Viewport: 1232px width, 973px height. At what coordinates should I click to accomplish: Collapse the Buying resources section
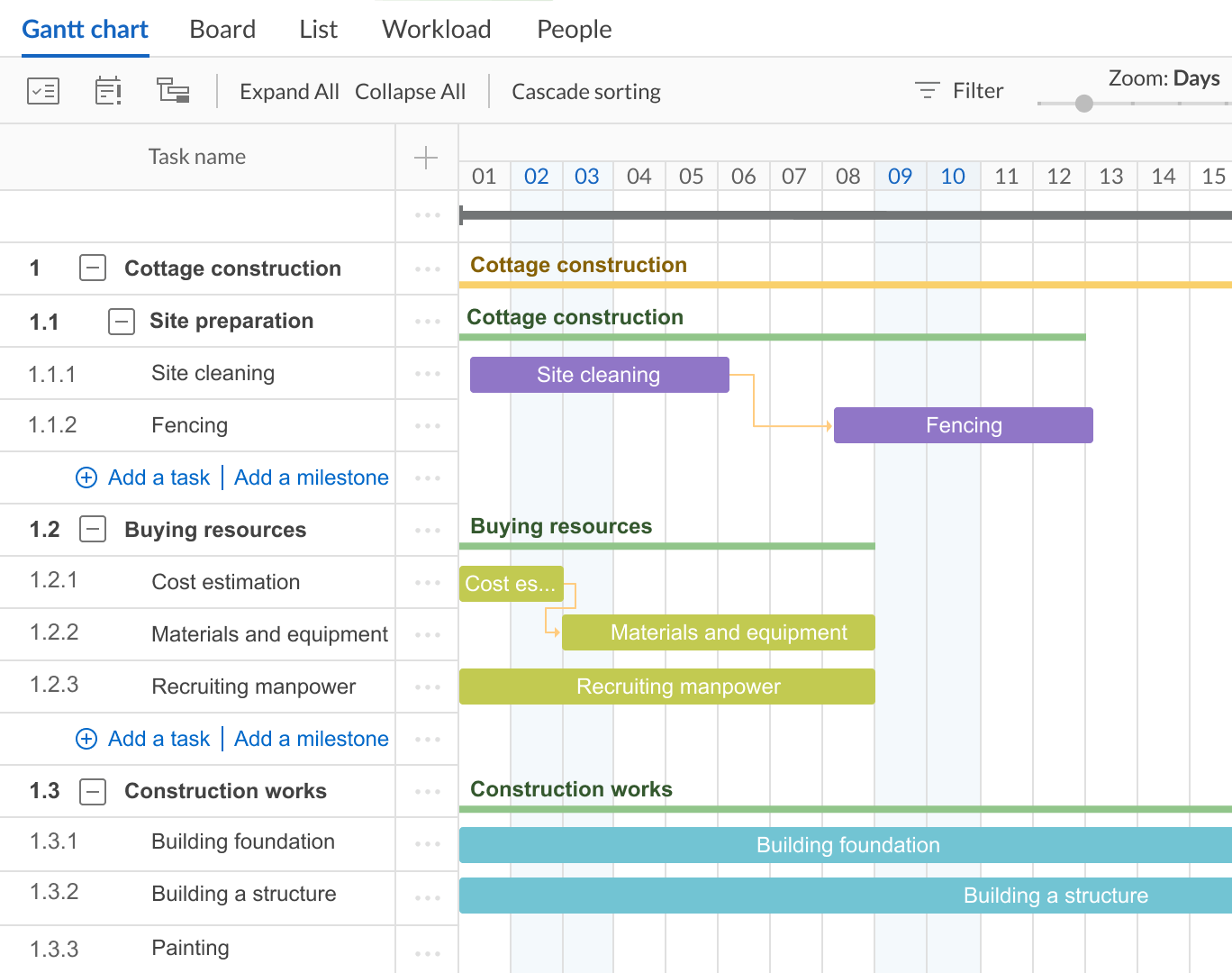(x=93, y=530)
